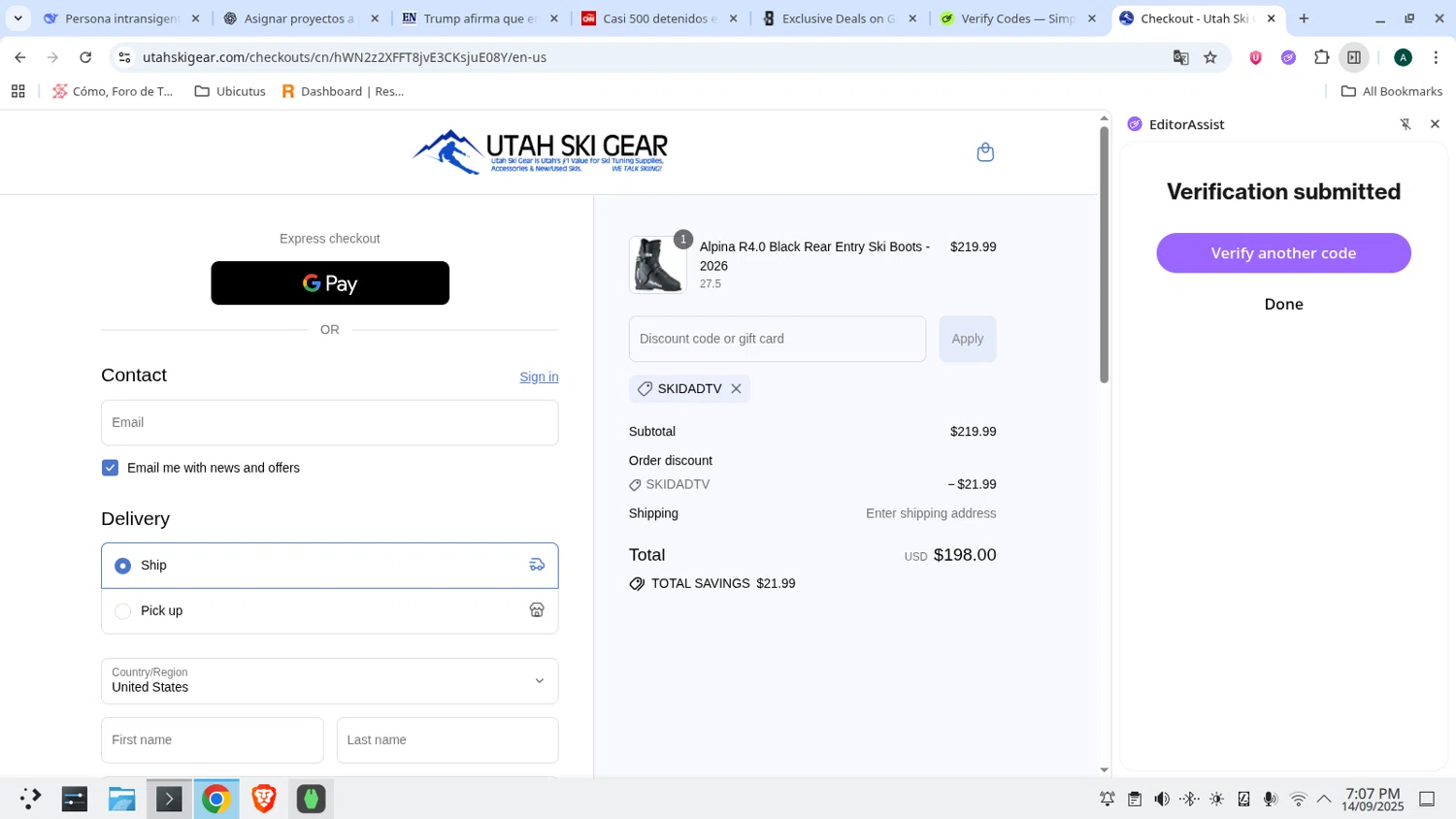
Task: Open a new browser tab
Action: tap(1304, 18)
